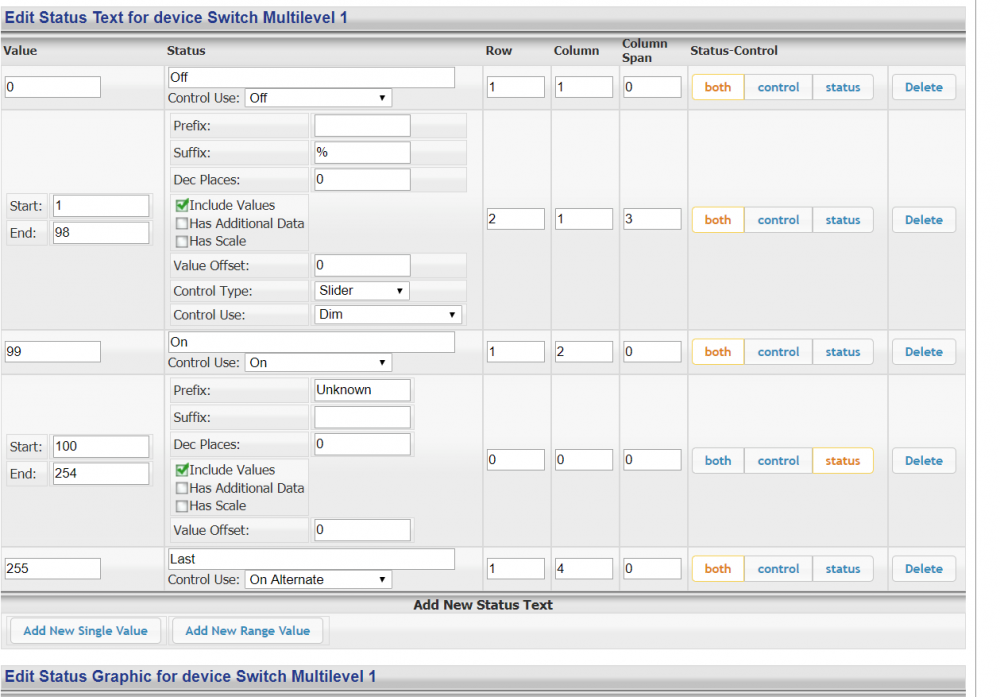The image size is (1000, 697).
Task: Click the Prefix field containing 'Unknown'
Action: 362,390
